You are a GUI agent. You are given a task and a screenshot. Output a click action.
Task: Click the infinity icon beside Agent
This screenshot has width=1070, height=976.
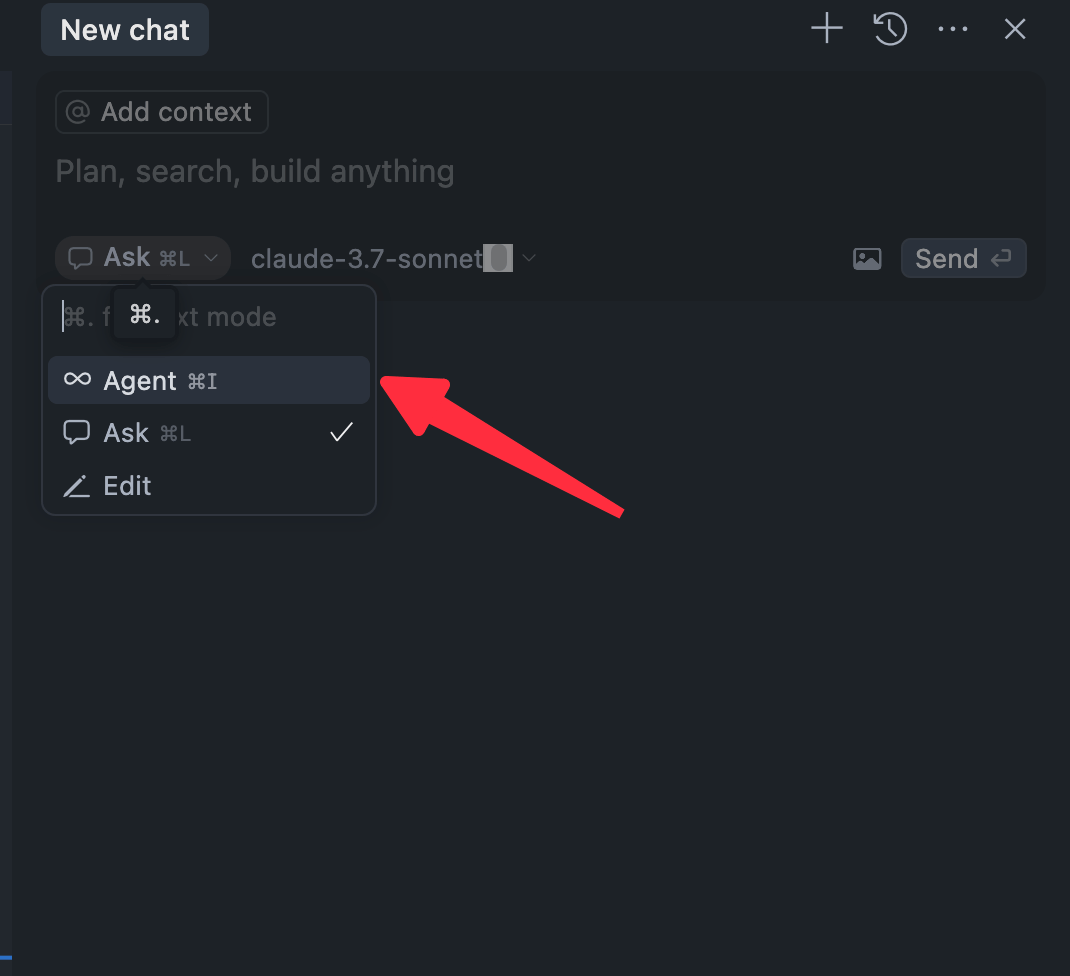[x=77, y=380]
